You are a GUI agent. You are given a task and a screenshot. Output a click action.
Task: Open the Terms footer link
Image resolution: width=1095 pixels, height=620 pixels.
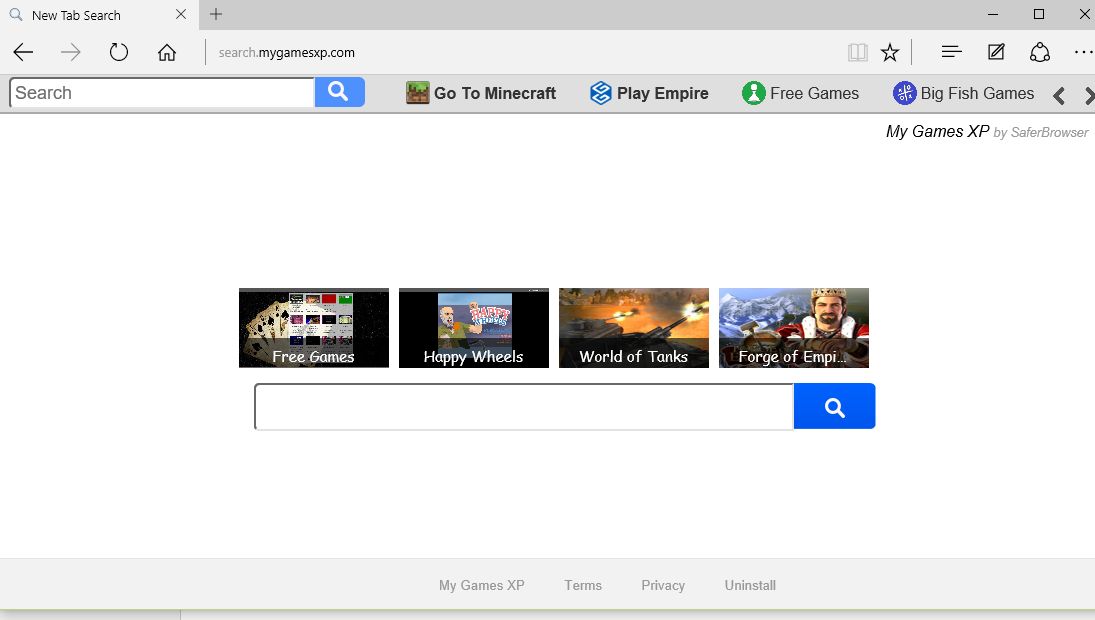(x=583, y=585)
